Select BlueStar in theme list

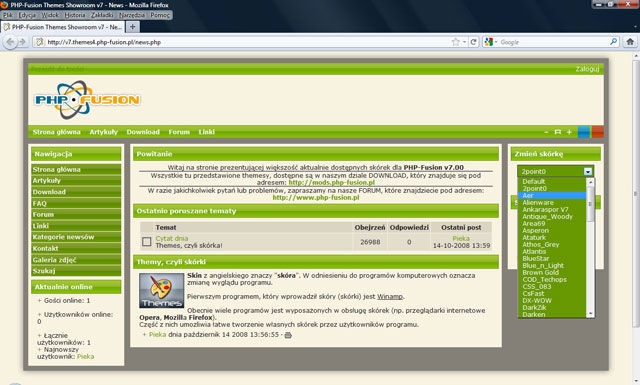[552, 258]
